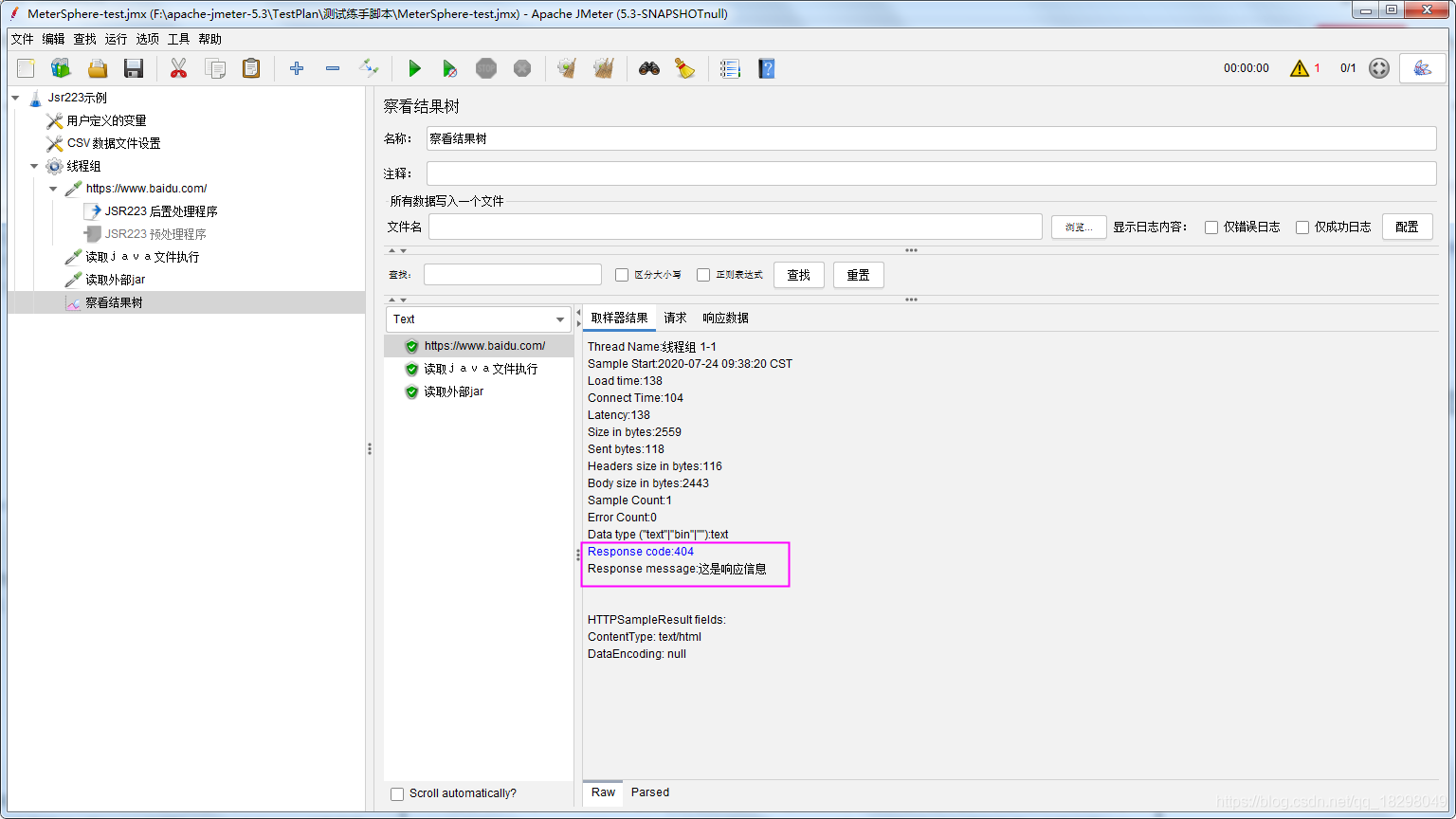Click the Cut scissors icon

tap(178, 68)
